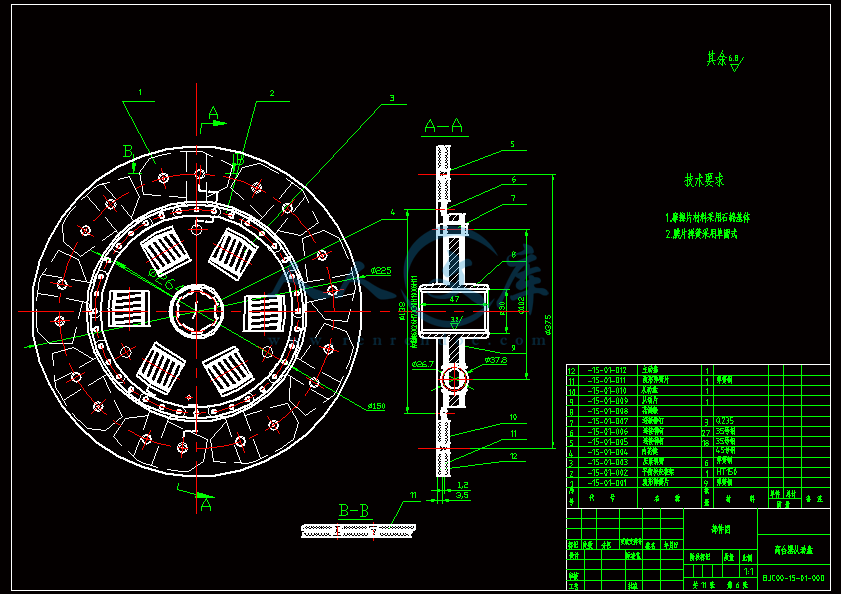The width and height of the screenshot is (841, 594).
Task: Select part code -15-01-008 in table
Action: tap(608, 411)
